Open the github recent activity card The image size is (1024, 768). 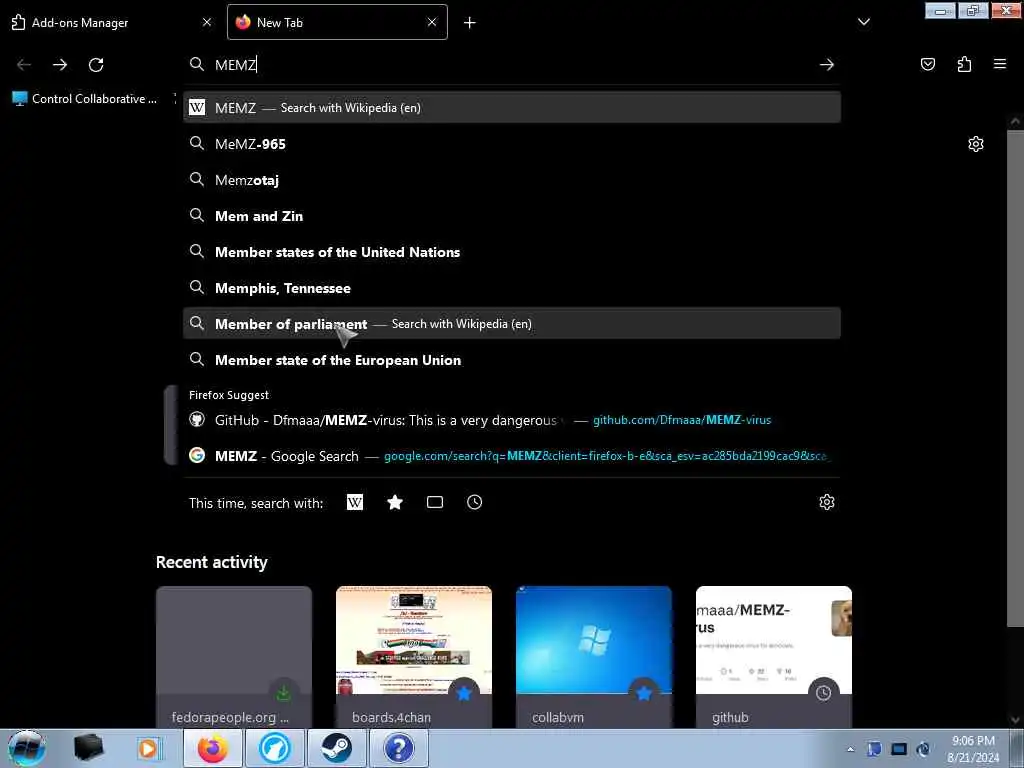pos(774,657)
